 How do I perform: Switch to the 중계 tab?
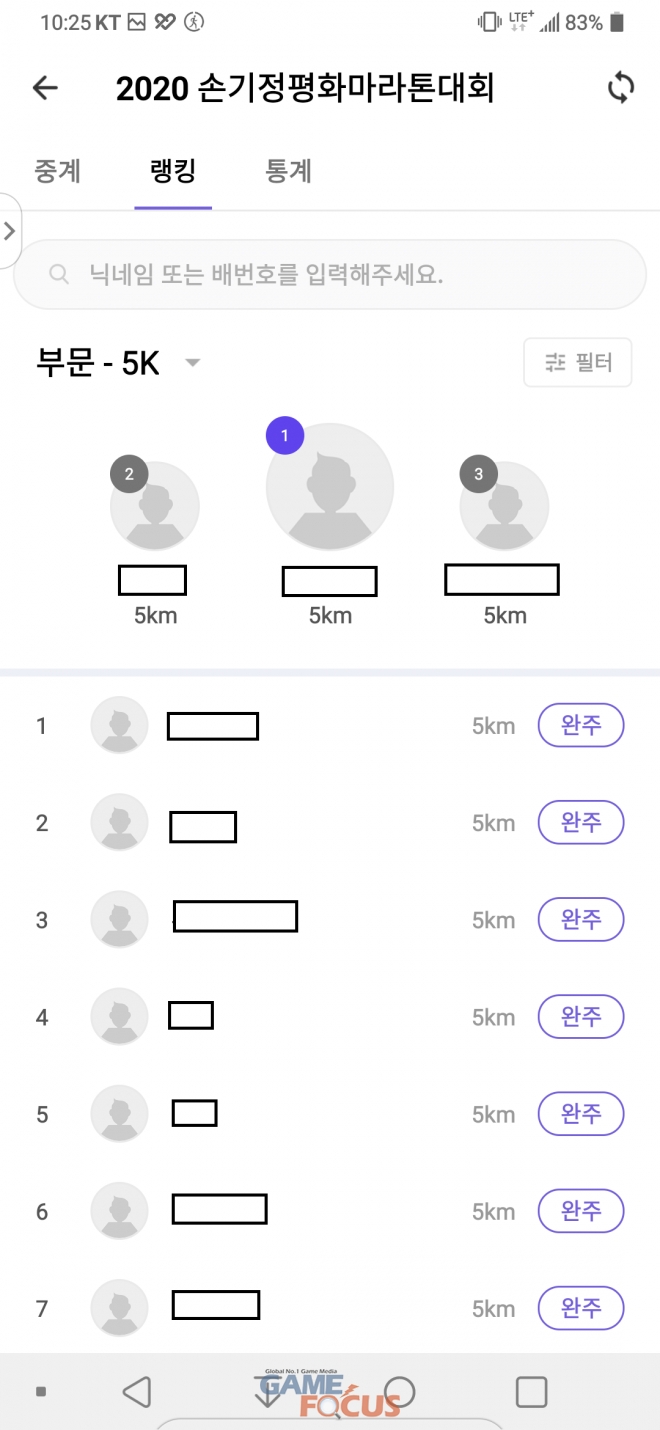point(58,171)
